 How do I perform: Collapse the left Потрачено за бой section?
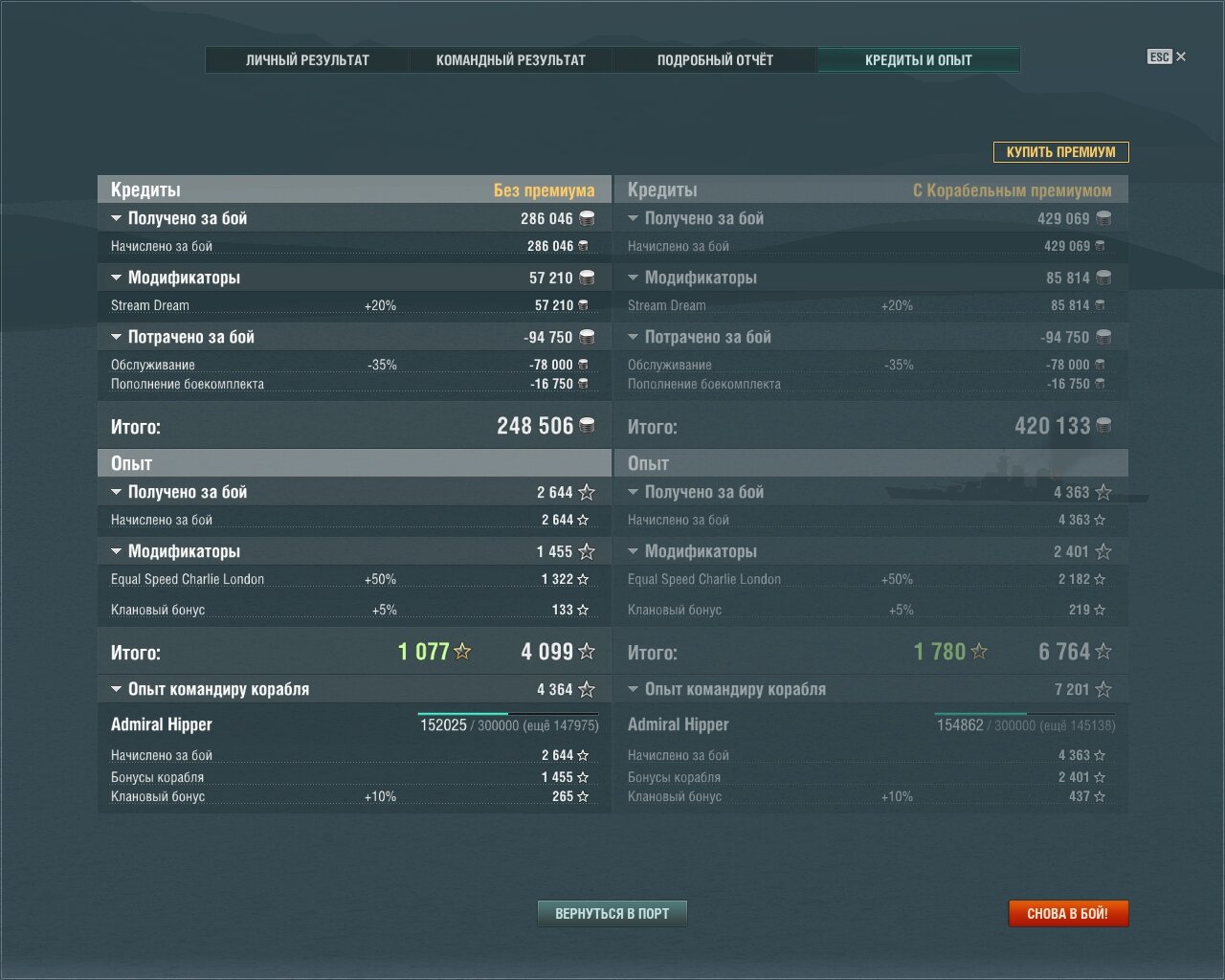[117, 337]
